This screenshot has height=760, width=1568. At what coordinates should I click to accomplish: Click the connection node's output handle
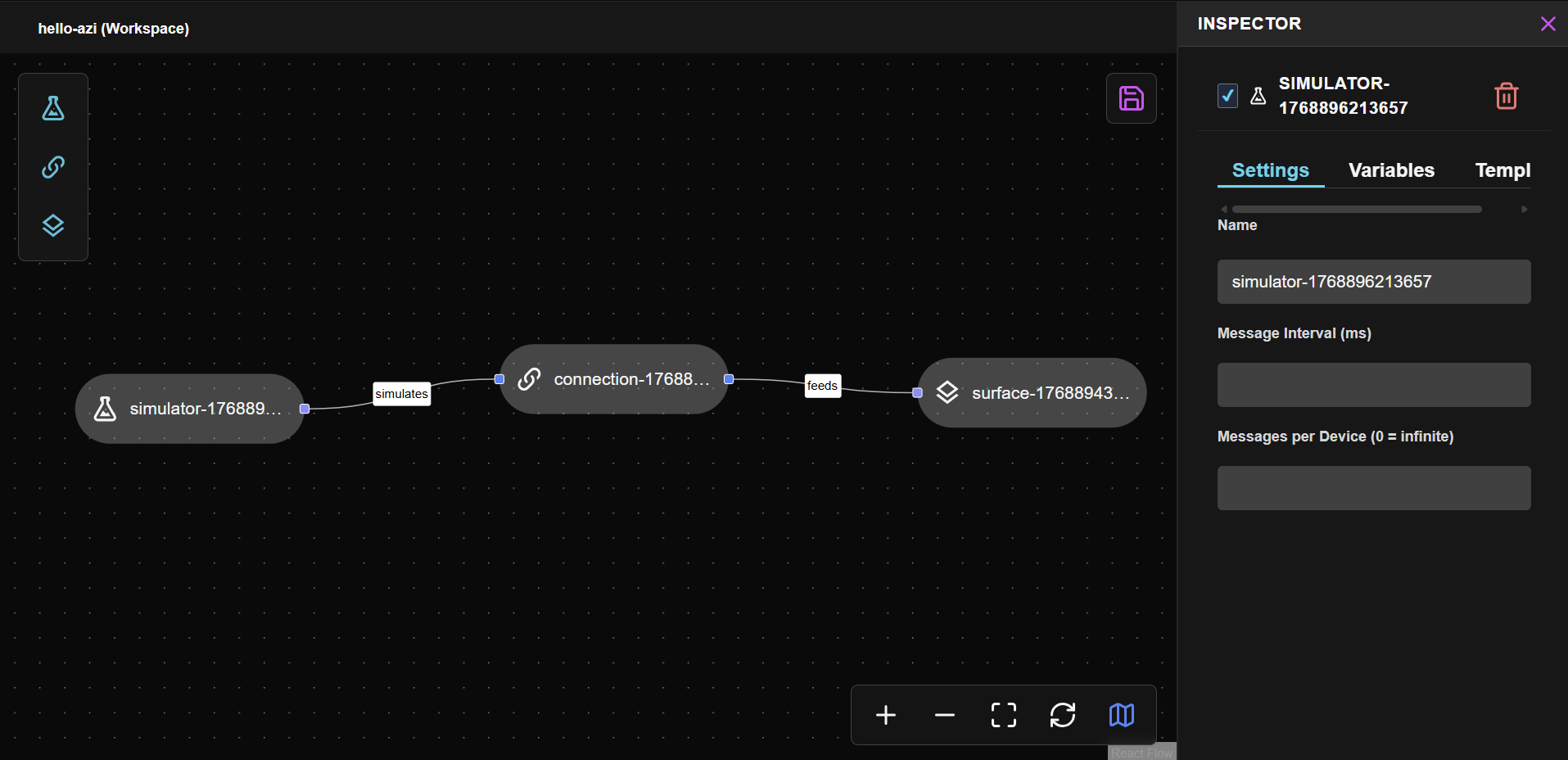pos(729,379)
